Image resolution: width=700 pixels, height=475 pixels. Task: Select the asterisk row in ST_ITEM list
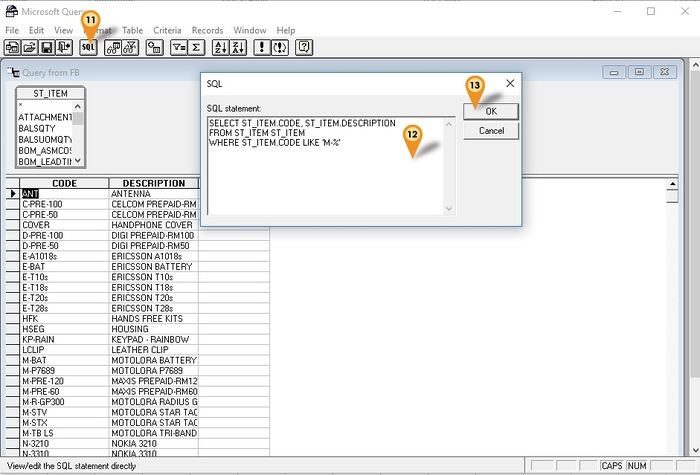(x=45, y=106)
